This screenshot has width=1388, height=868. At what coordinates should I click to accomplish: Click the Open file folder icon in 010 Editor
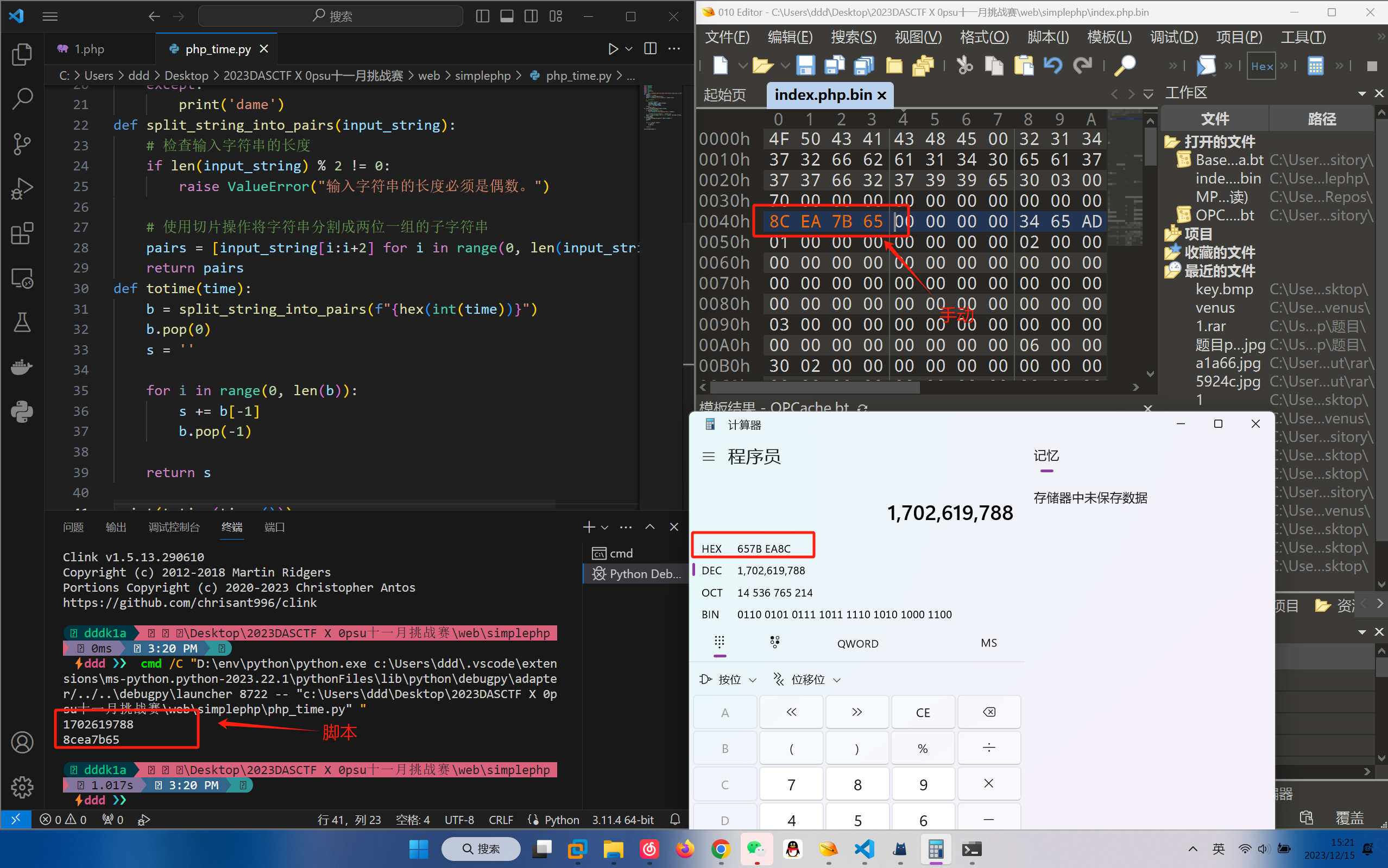[x=762, y=66]
